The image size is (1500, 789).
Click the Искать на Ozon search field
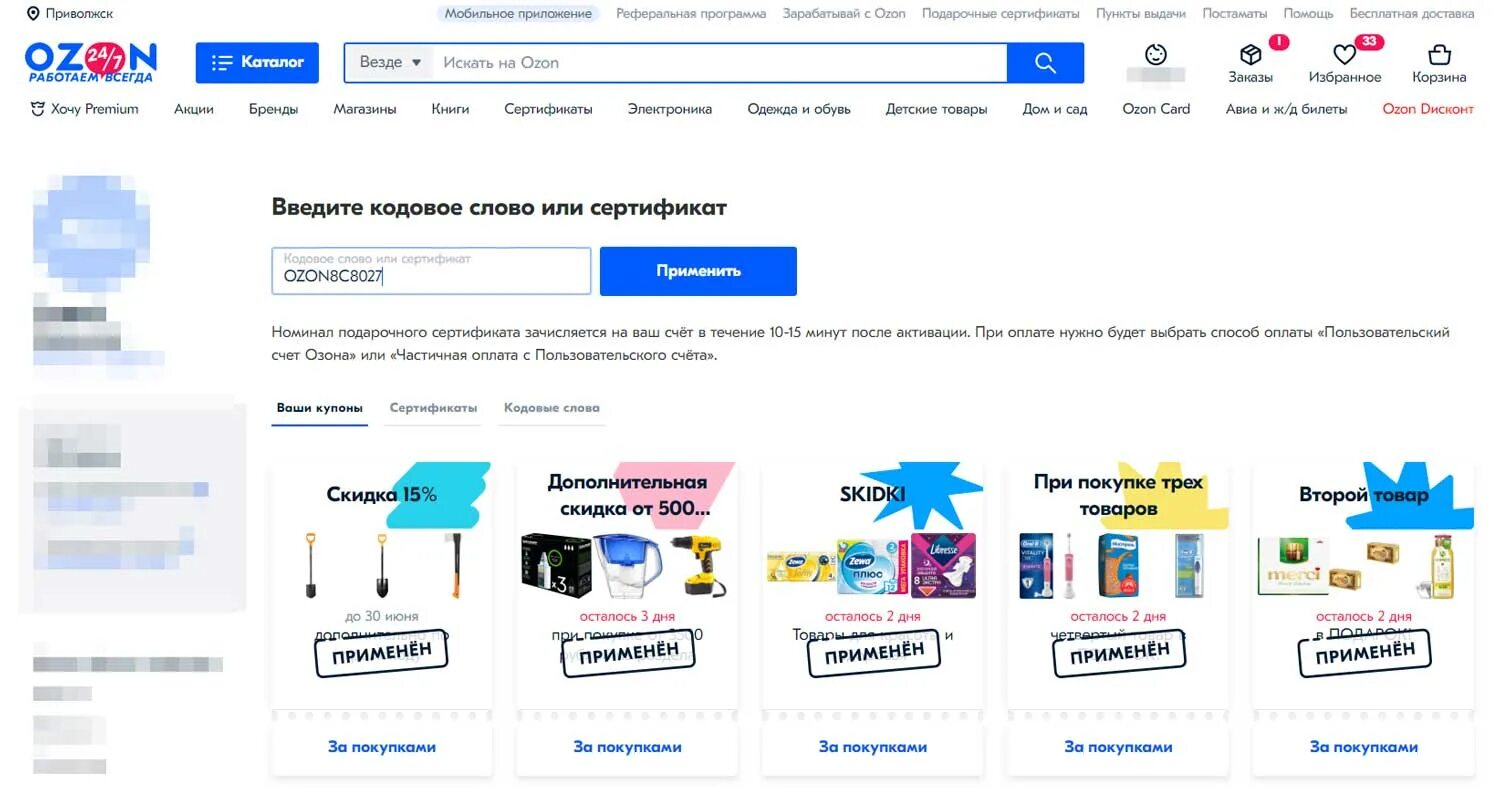tap(719, 62)
